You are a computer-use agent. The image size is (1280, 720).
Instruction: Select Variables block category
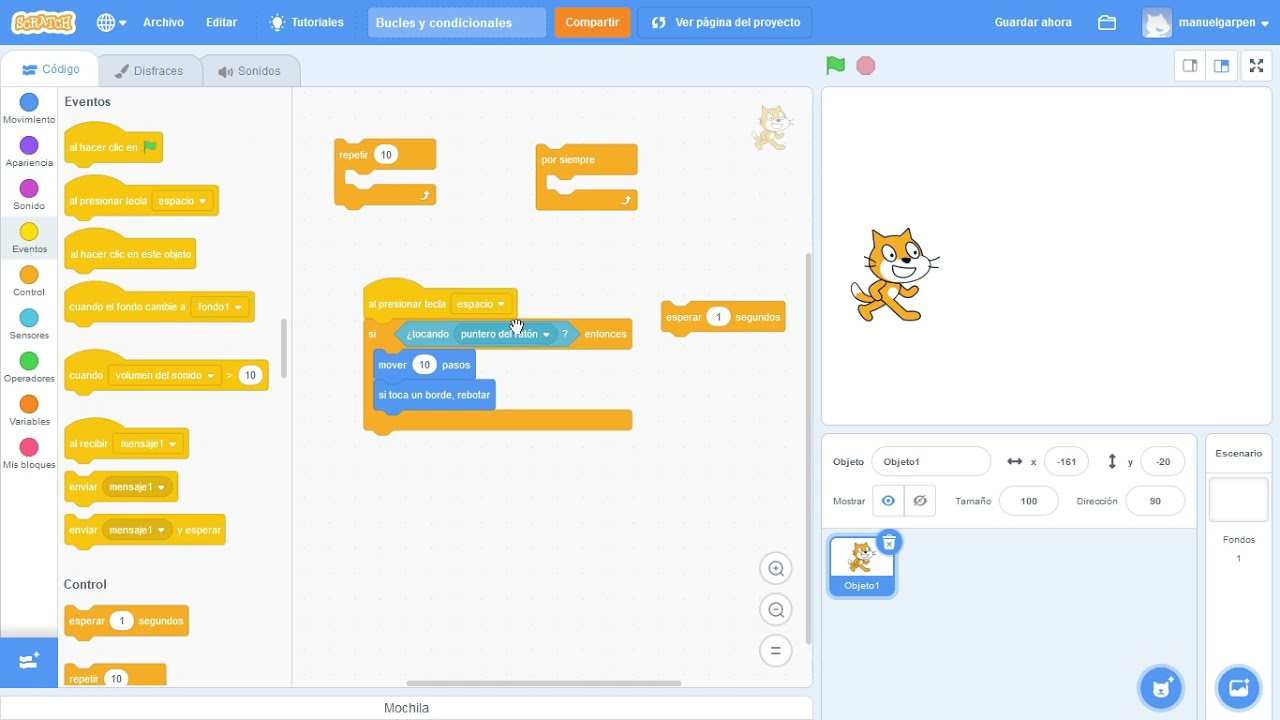click(29, 410)
